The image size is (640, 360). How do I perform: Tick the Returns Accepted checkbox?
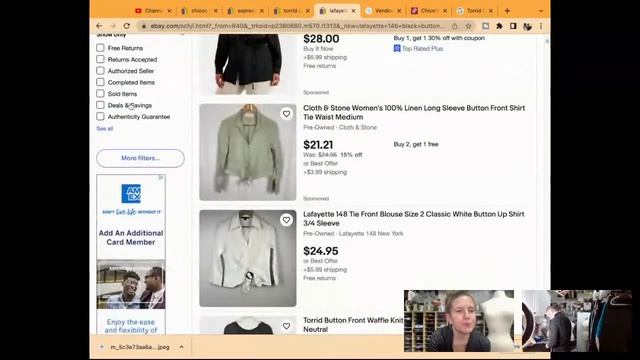pos(100,59)
